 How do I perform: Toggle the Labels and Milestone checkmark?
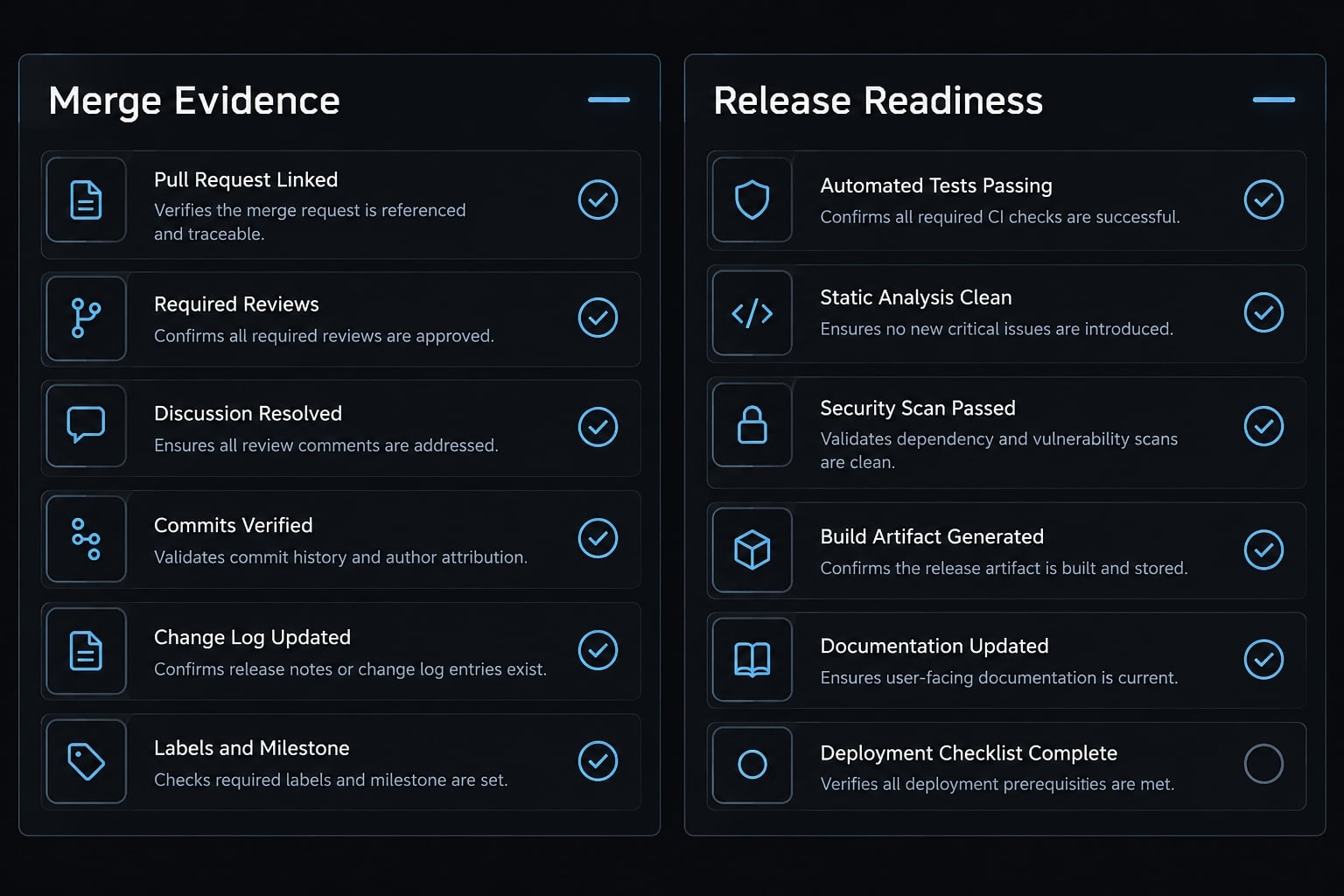click(598, 761)
